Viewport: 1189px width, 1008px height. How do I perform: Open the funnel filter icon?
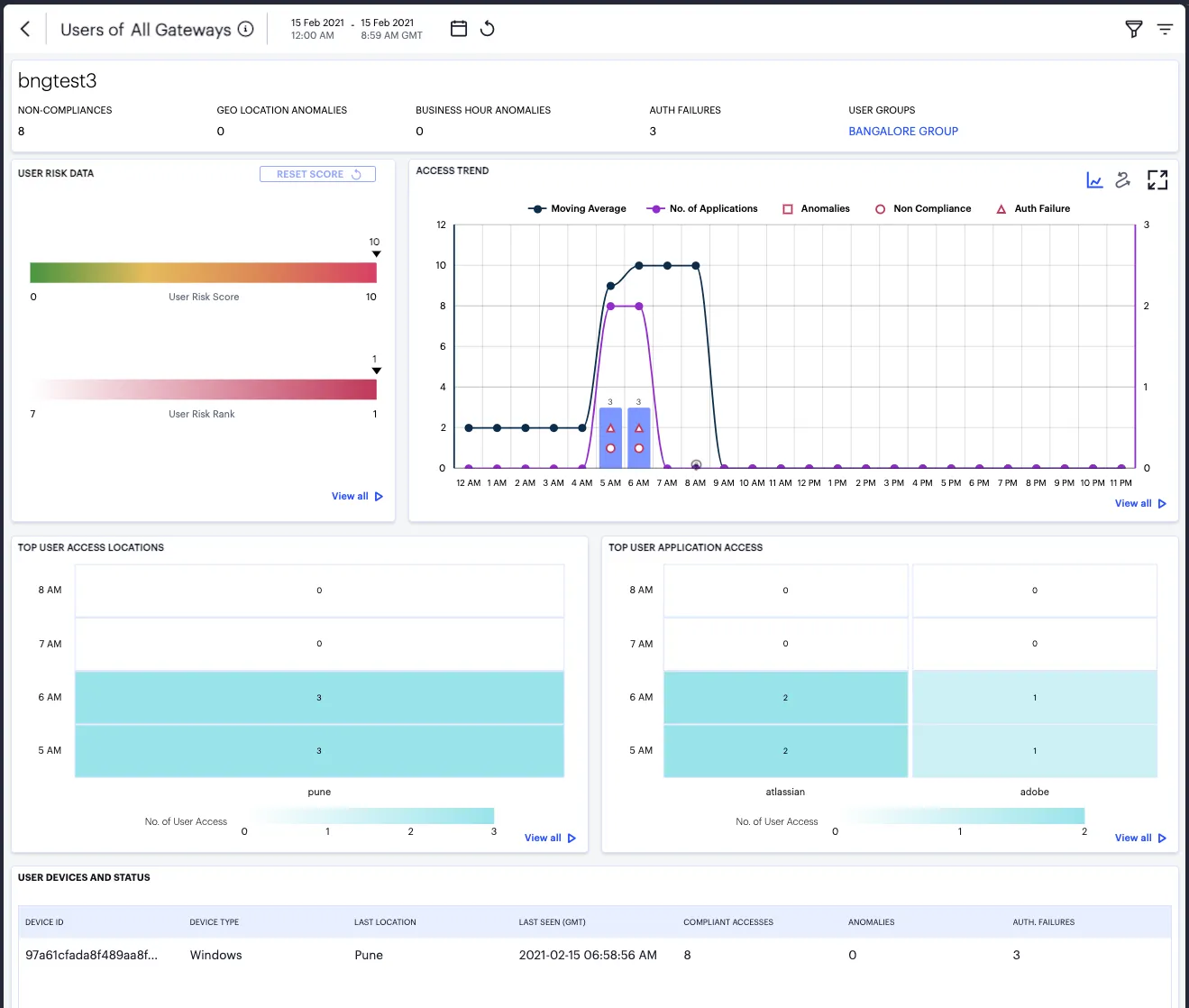pyautogui.click(x=1134, y=29)
